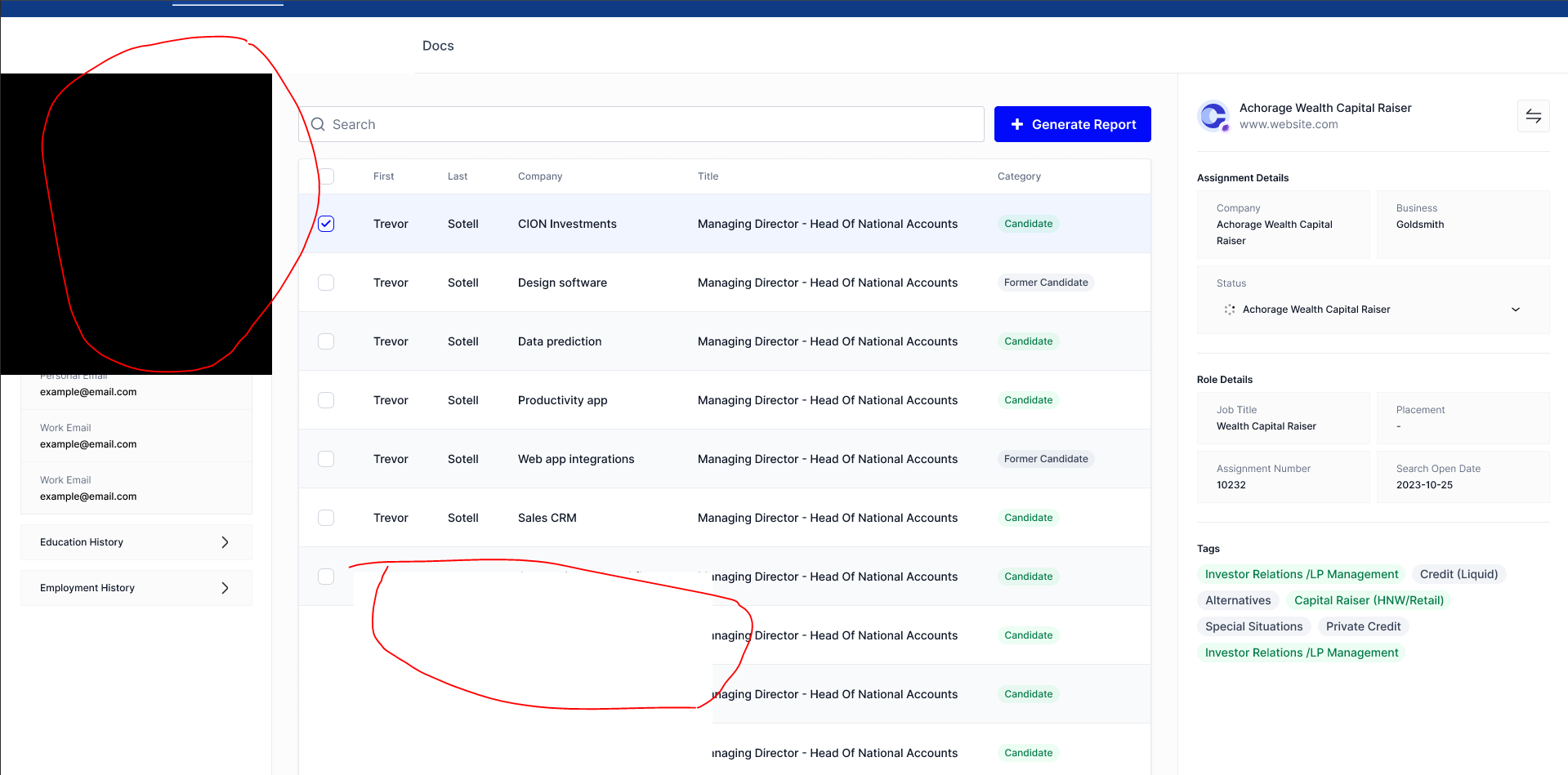The image size is (1568, 775).
Task: Expand Employment History section
Action: click(136, 588)
